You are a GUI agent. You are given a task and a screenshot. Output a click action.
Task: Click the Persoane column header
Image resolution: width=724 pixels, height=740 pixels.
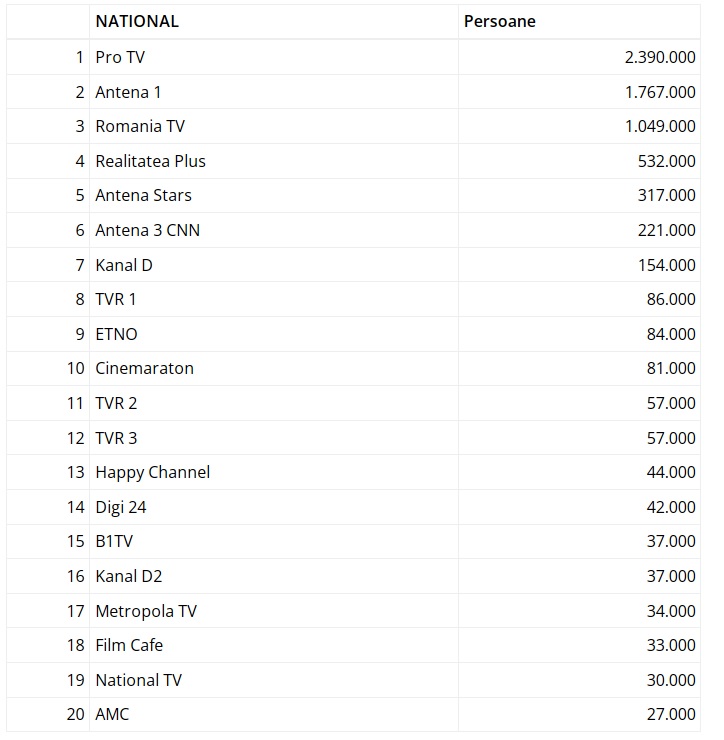[499, 22]
